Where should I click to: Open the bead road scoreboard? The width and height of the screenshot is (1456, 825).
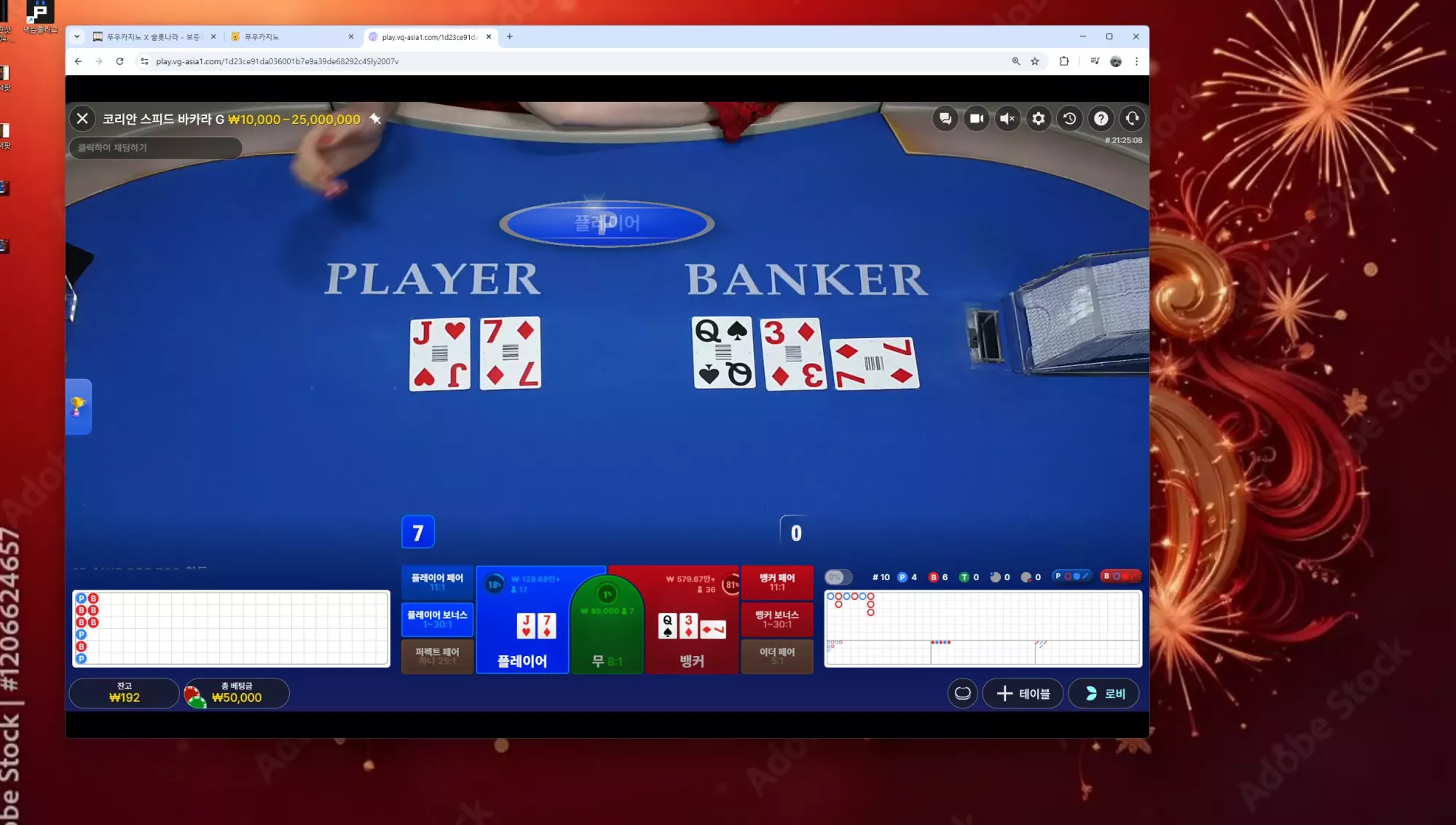pyautogui.click(x=231, y=629)
